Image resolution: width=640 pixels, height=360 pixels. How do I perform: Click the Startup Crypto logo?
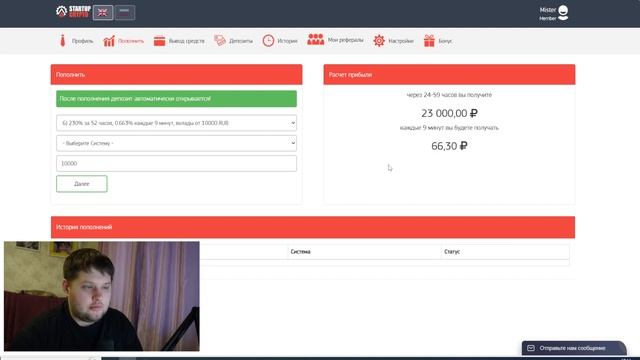click(73, 12)
